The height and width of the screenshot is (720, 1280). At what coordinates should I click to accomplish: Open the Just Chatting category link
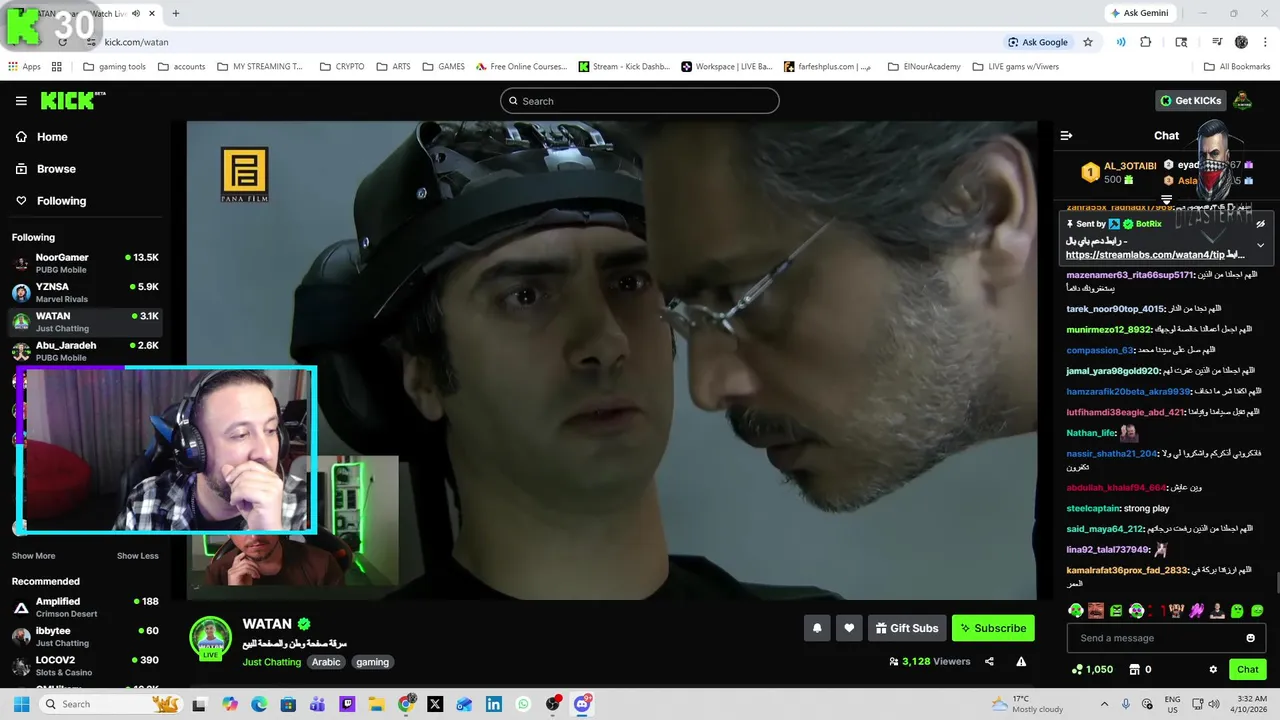271,662
